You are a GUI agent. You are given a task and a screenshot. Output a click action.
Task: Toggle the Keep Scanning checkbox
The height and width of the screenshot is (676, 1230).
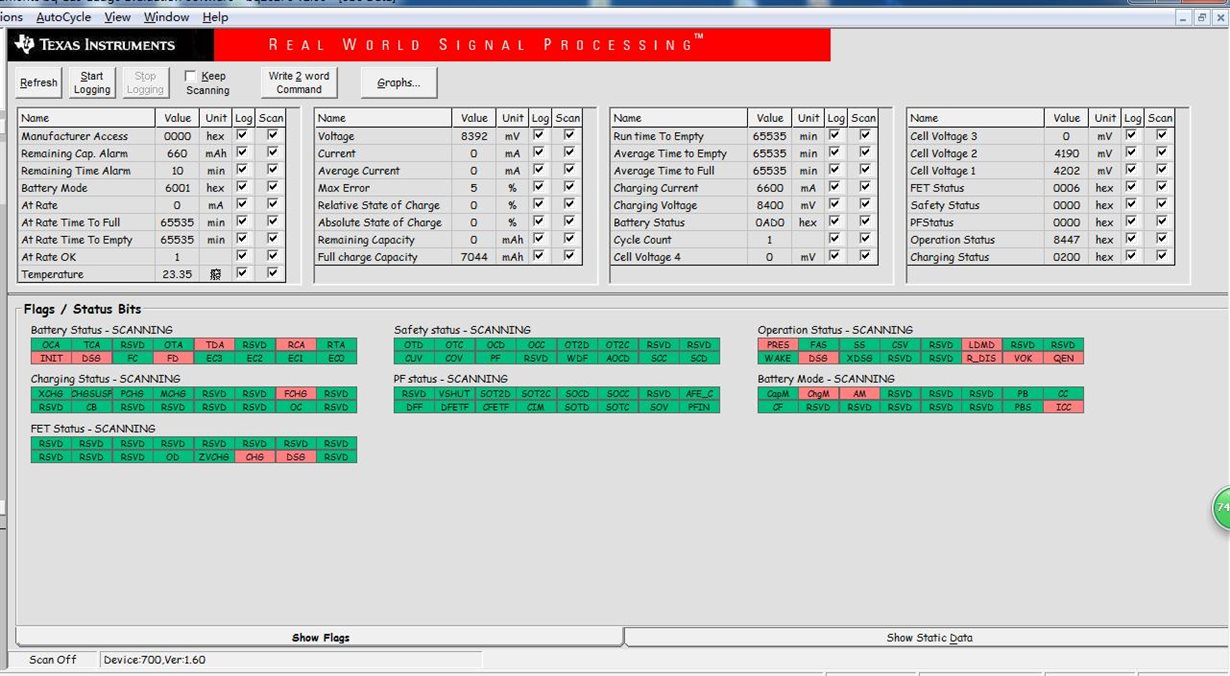pyautogui.click(x=190, y=76)
